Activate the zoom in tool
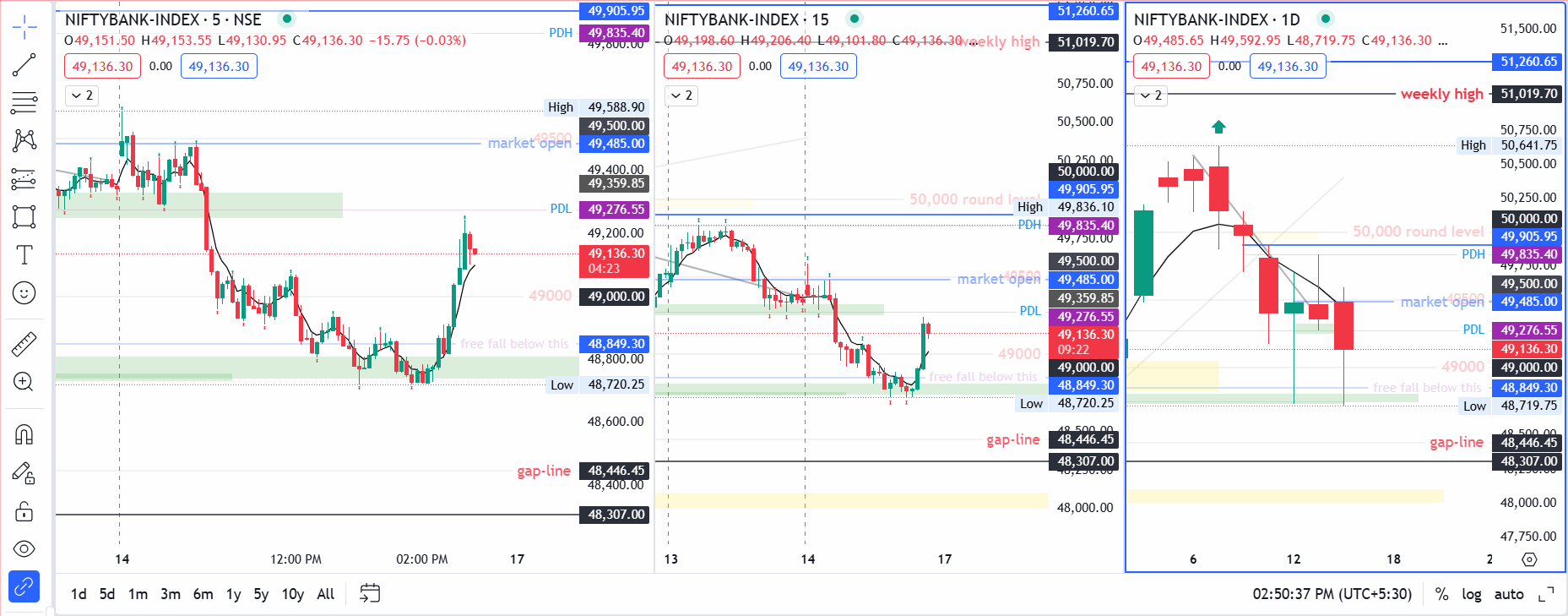 point(24,382)
